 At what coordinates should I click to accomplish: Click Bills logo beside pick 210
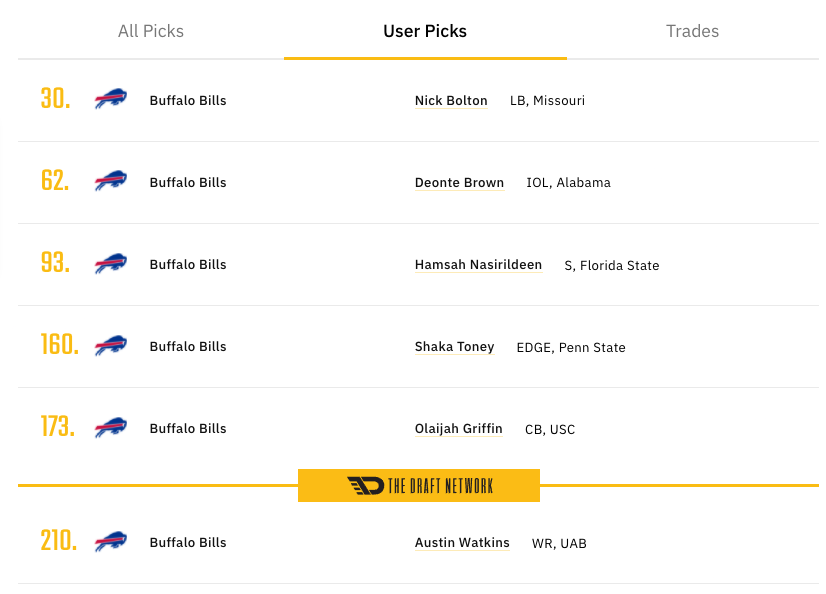pos(111,541)
